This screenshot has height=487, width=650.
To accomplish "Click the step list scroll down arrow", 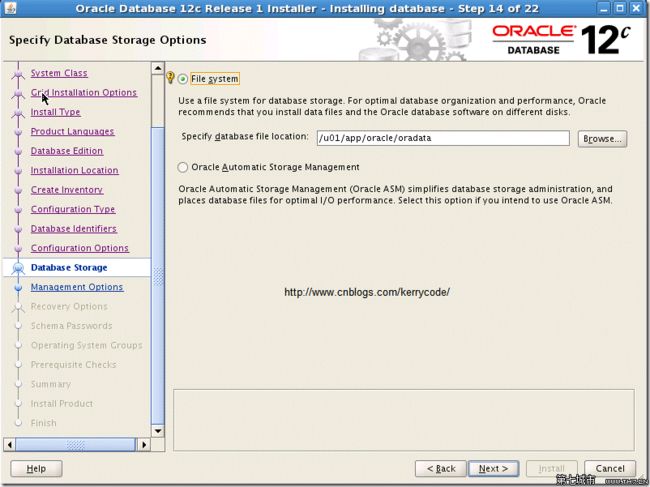I will coord(158,431).
